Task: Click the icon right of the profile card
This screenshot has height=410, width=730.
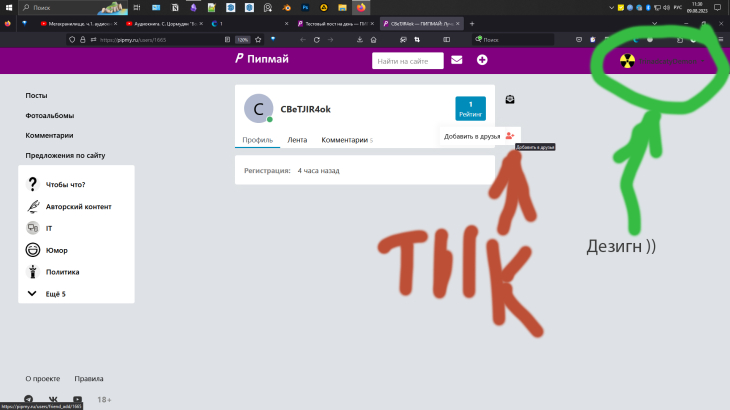Action: [510, 99]
